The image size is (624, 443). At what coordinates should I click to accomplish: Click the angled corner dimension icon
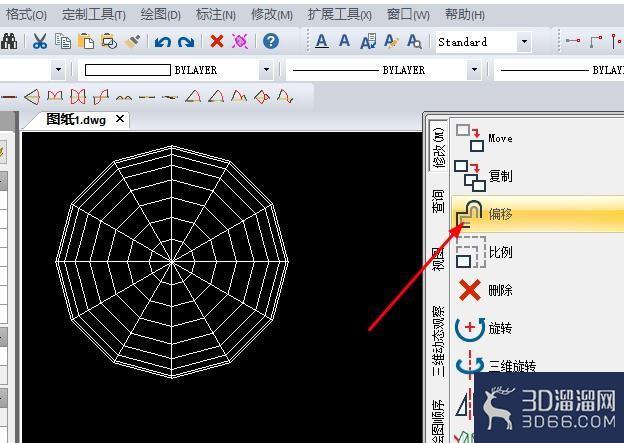596,41
